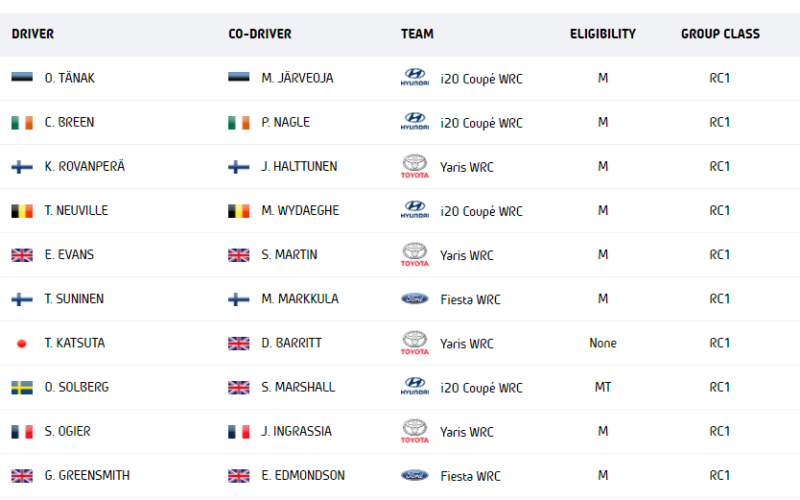Screen dimensions: 800x500
Task: Click the ELIGIBILITY column header
Action: click(603, 34)
